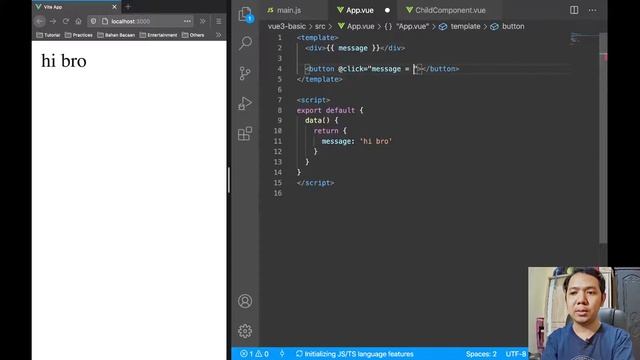Click the editor vertical scrollbar
Screen dimensions: 640x360
603,138
